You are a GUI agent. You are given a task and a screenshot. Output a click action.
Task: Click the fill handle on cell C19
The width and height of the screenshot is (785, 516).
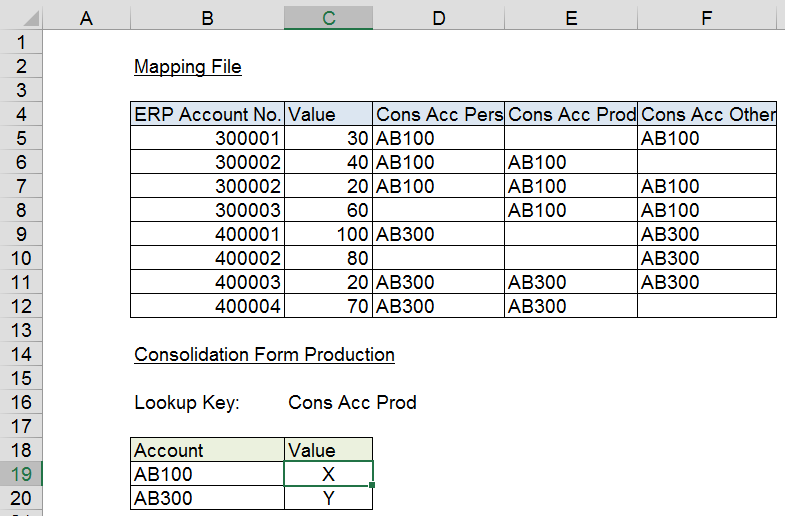[372, 485]
